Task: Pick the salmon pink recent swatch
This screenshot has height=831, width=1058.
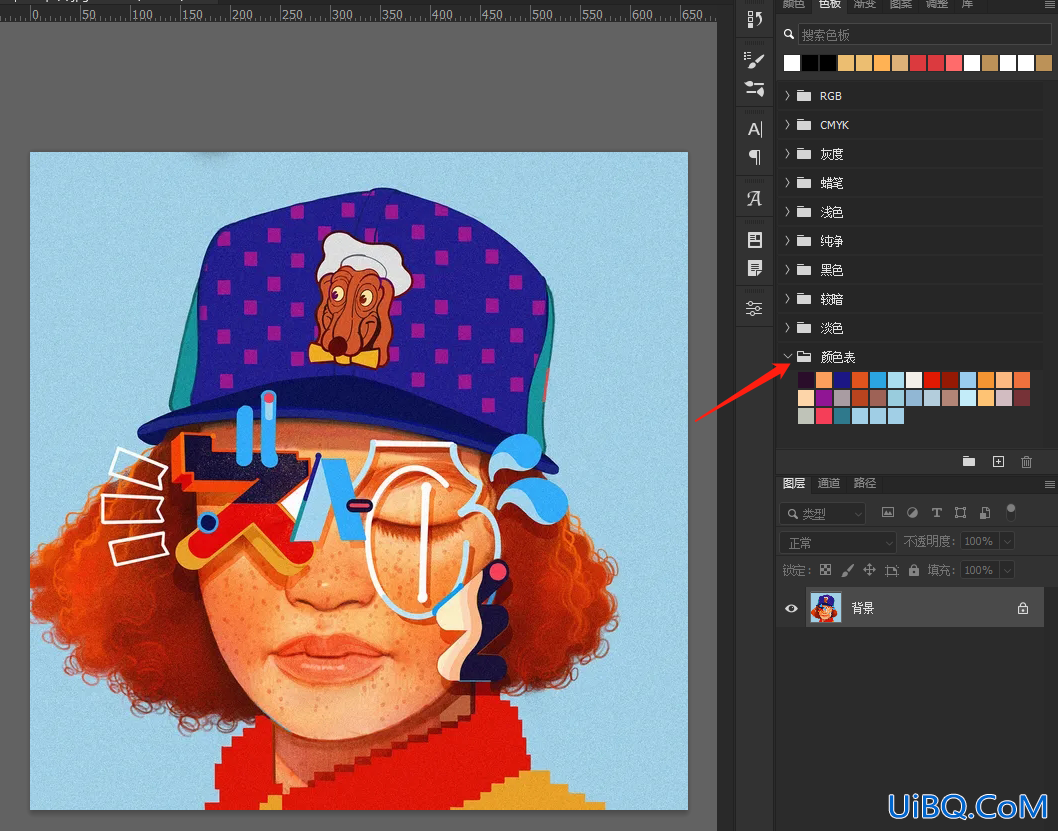Action: point(953,63)
